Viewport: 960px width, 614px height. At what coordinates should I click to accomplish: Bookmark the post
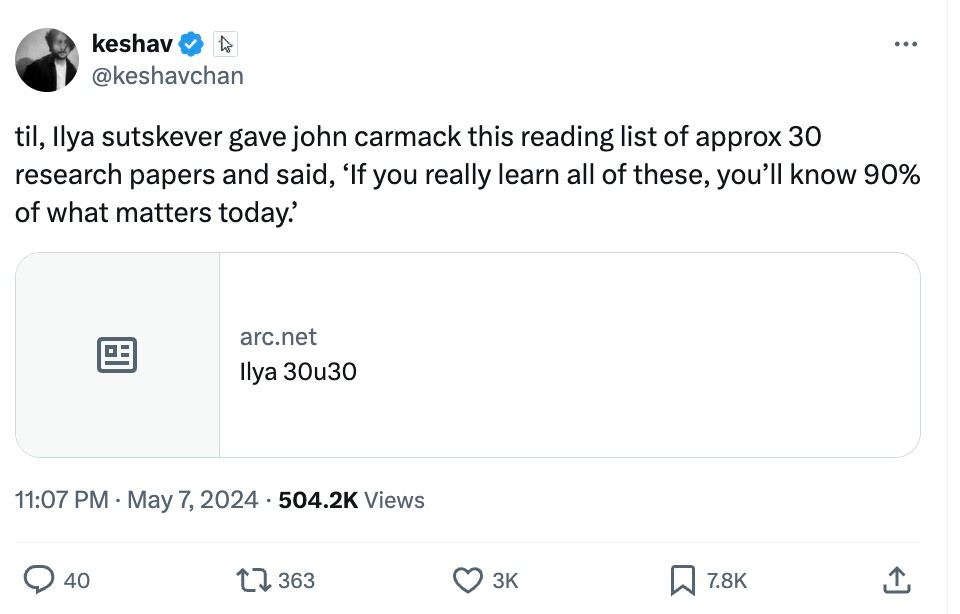click(681, 579)
